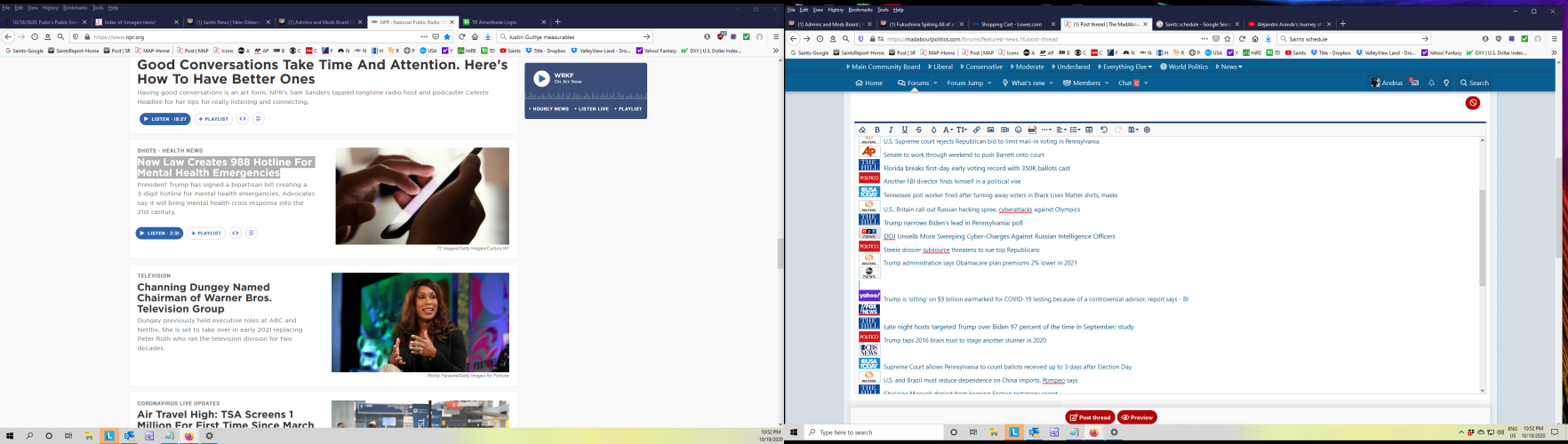Image resolution: width=1568 pixels, height=444 pixels.
Task: Toggle strikethrough formatting in forum editor
Action: coord(919,130)
